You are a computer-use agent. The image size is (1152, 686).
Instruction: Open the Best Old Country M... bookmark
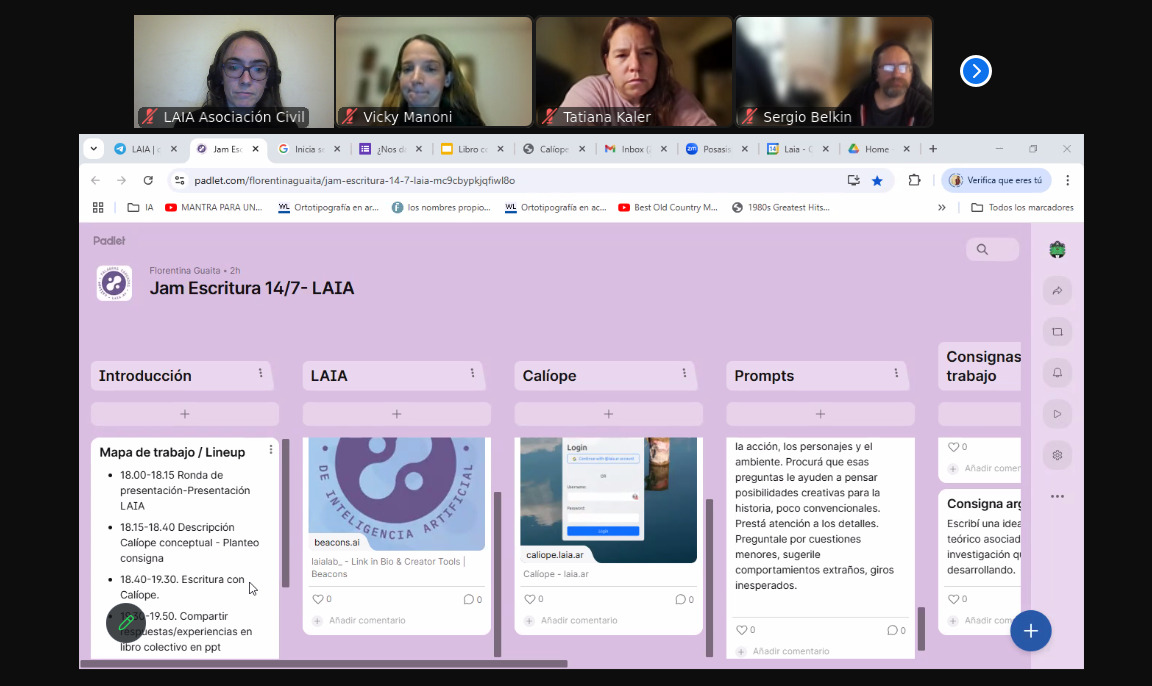[x=668, y=208]
